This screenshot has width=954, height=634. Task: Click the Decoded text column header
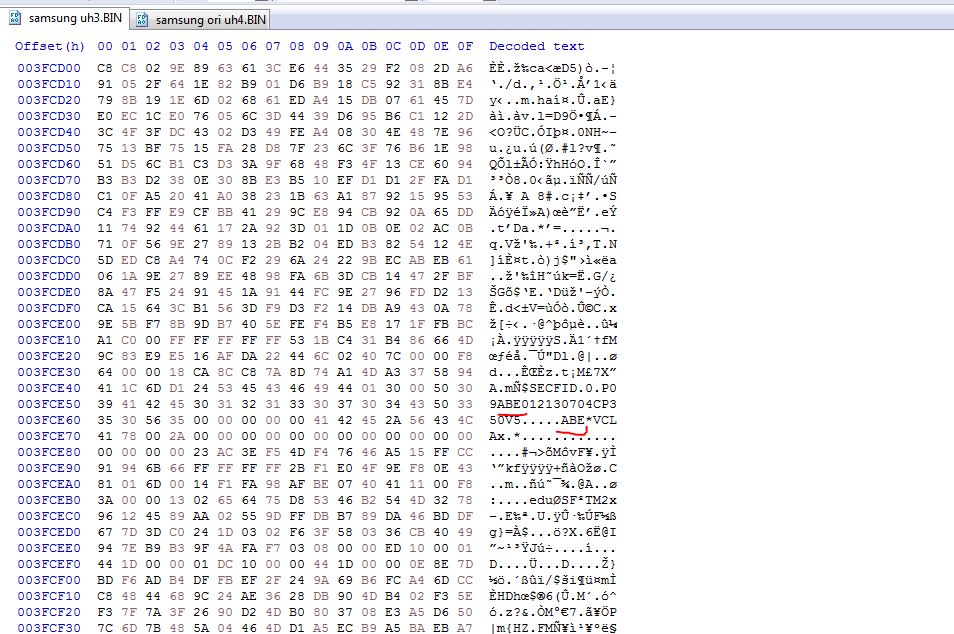coord(537,46)
